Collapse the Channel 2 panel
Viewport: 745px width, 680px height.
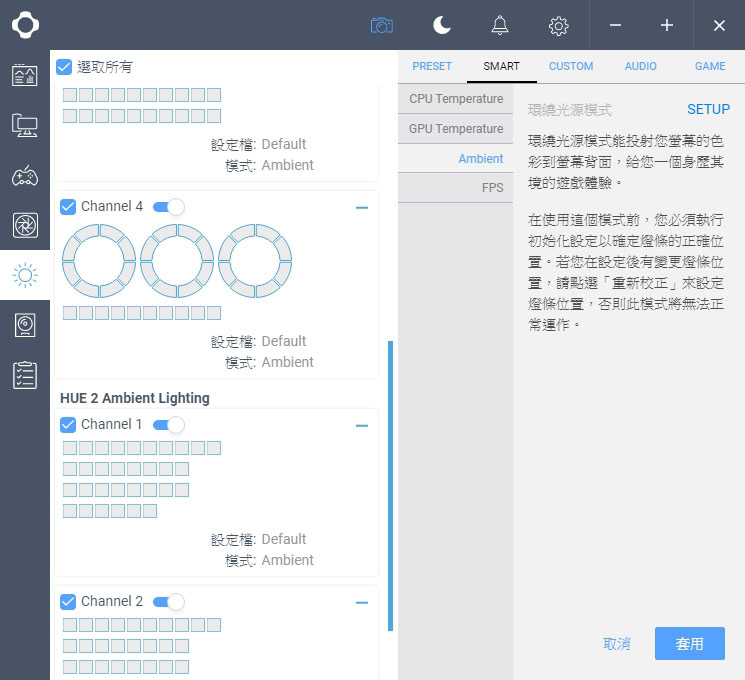pyautogui.click(x=362, y=603)
